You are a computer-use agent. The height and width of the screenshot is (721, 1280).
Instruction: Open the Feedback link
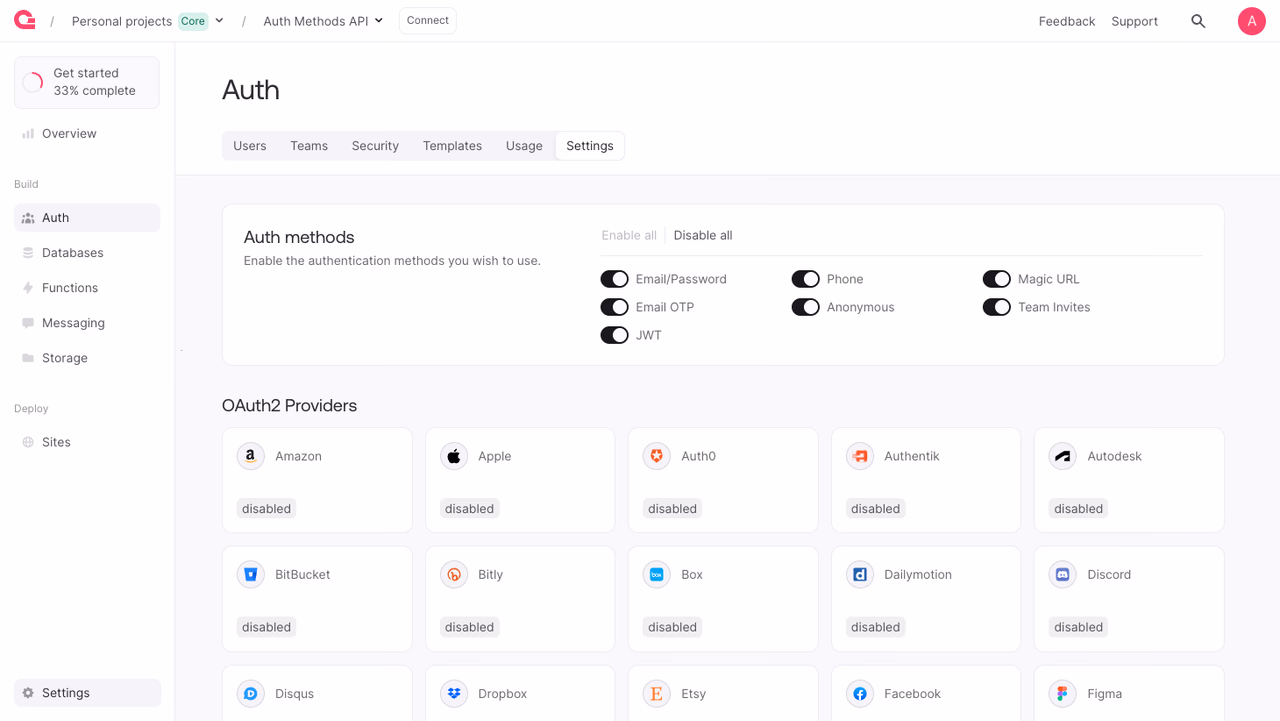tap(1067, 21)
